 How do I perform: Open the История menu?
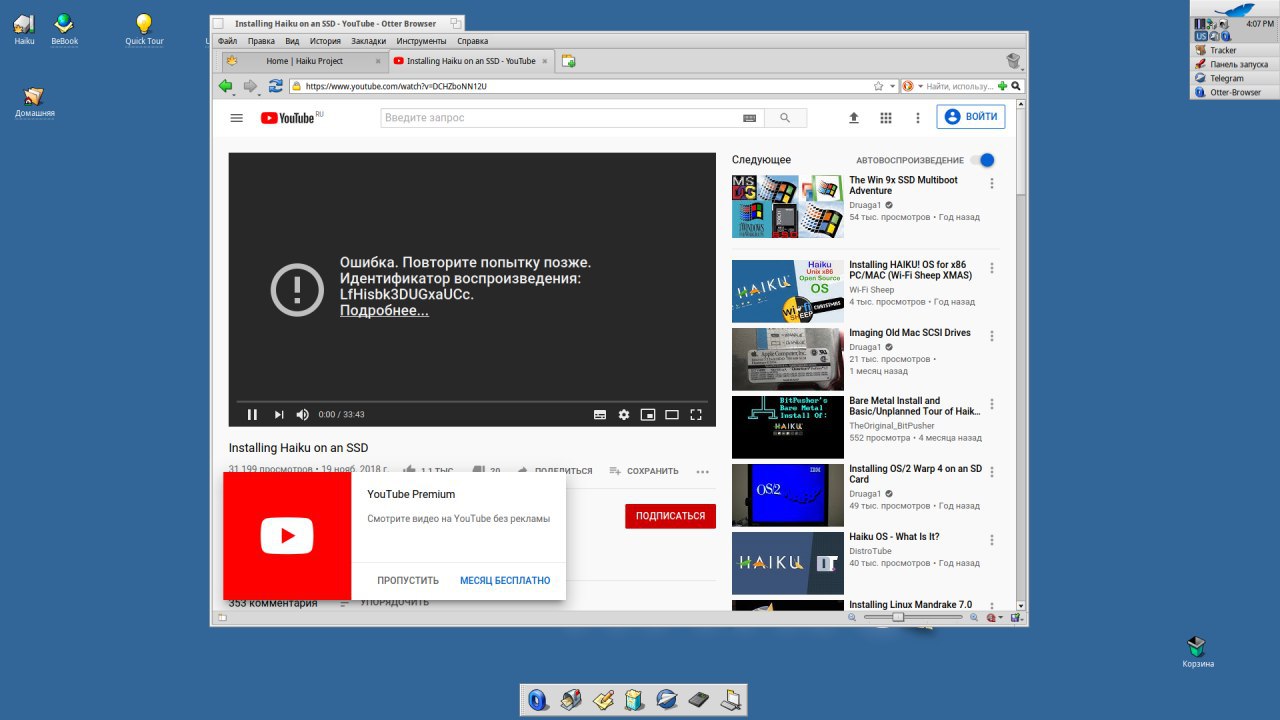pyautogui.click(x=325, y=41)
